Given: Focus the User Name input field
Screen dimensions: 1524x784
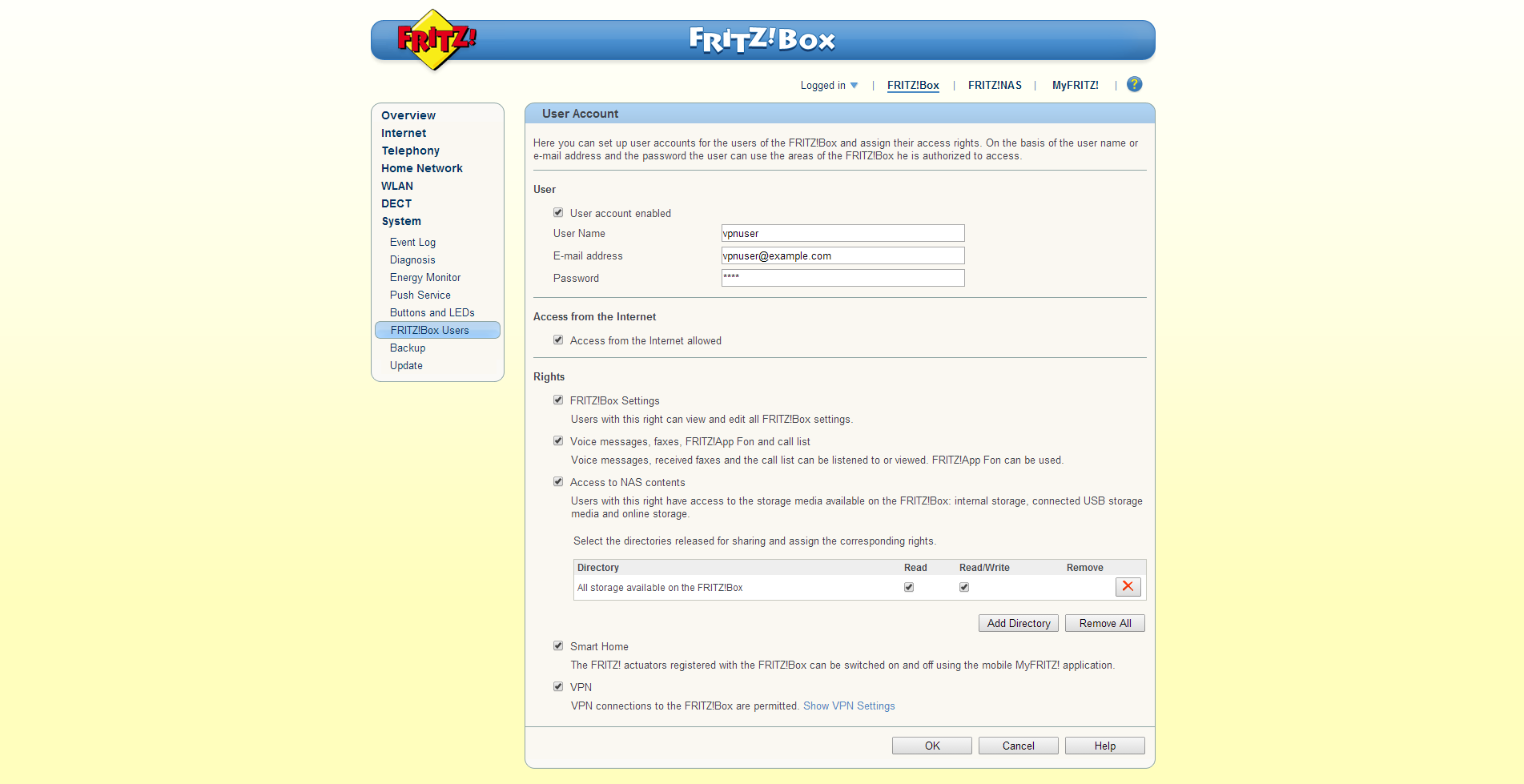Looking at the screenshot, I should (x=842, y=233).
